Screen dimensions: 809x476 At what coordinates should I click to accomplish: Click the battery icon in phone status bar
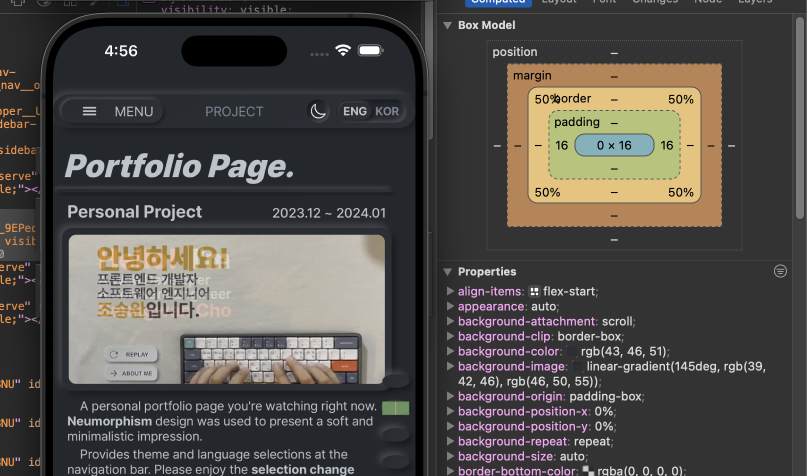[x=371, y=50]
